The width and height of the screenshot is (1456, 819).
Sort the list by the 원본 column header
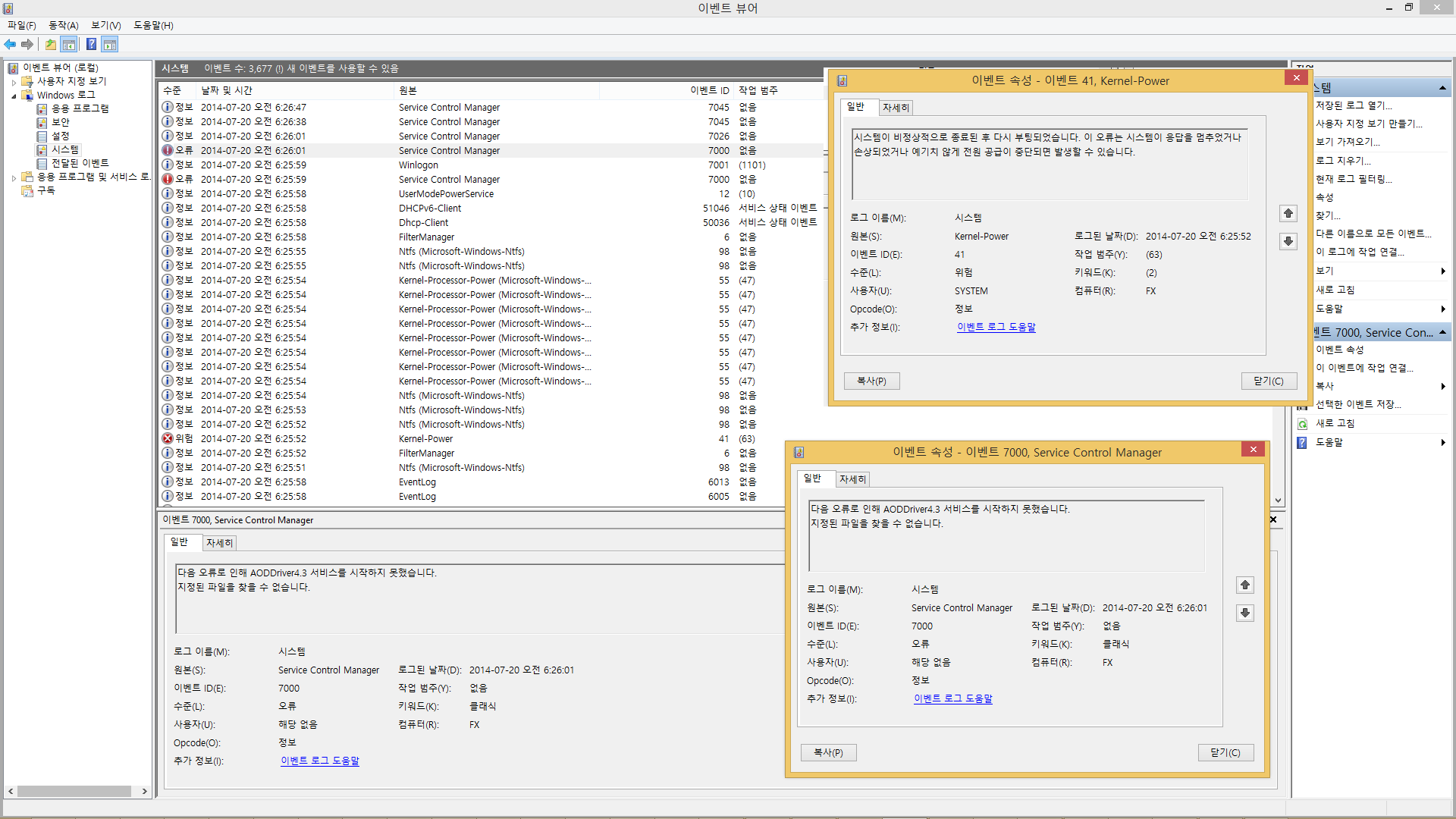(x=497, y=90)
